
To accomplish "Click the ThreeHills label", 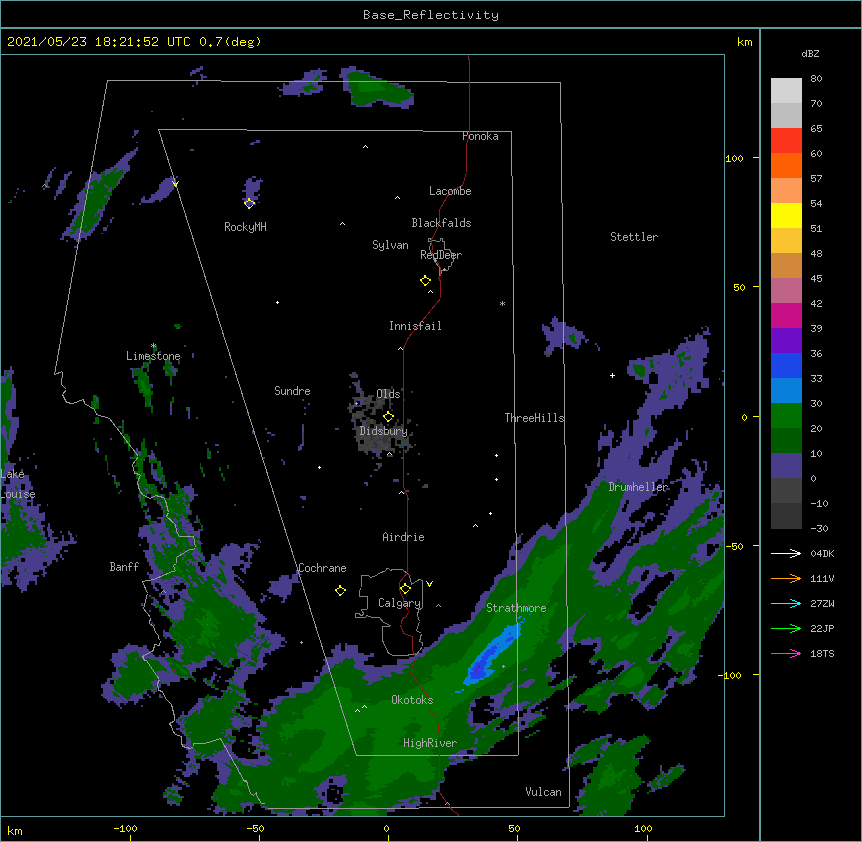I will (534, 418).
